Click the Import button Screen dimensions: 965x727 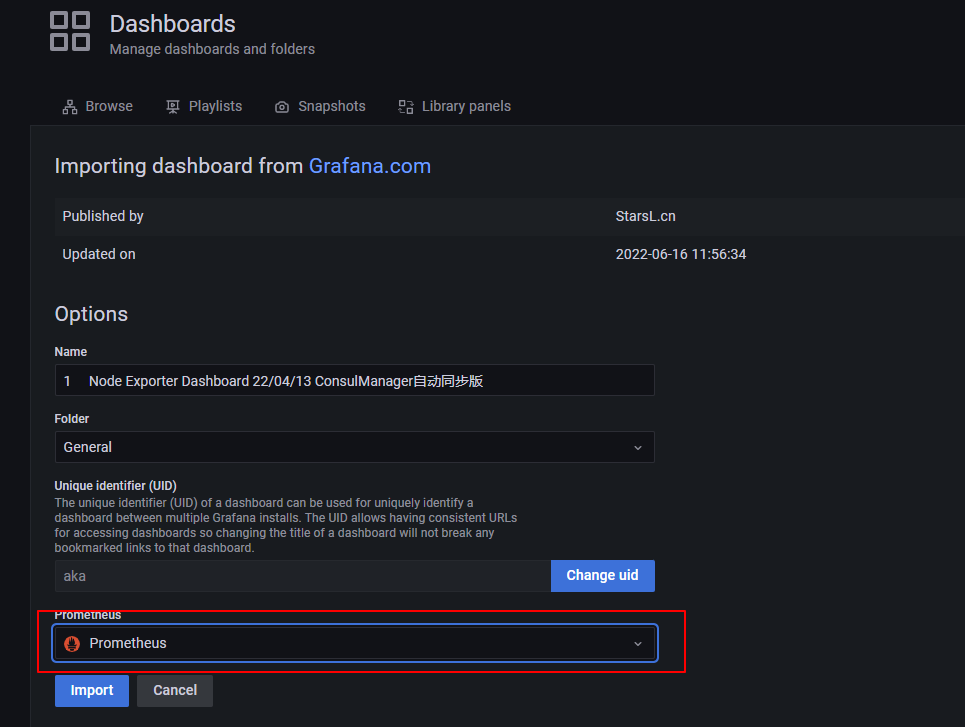pyautogui.click(x=92, y=691)
